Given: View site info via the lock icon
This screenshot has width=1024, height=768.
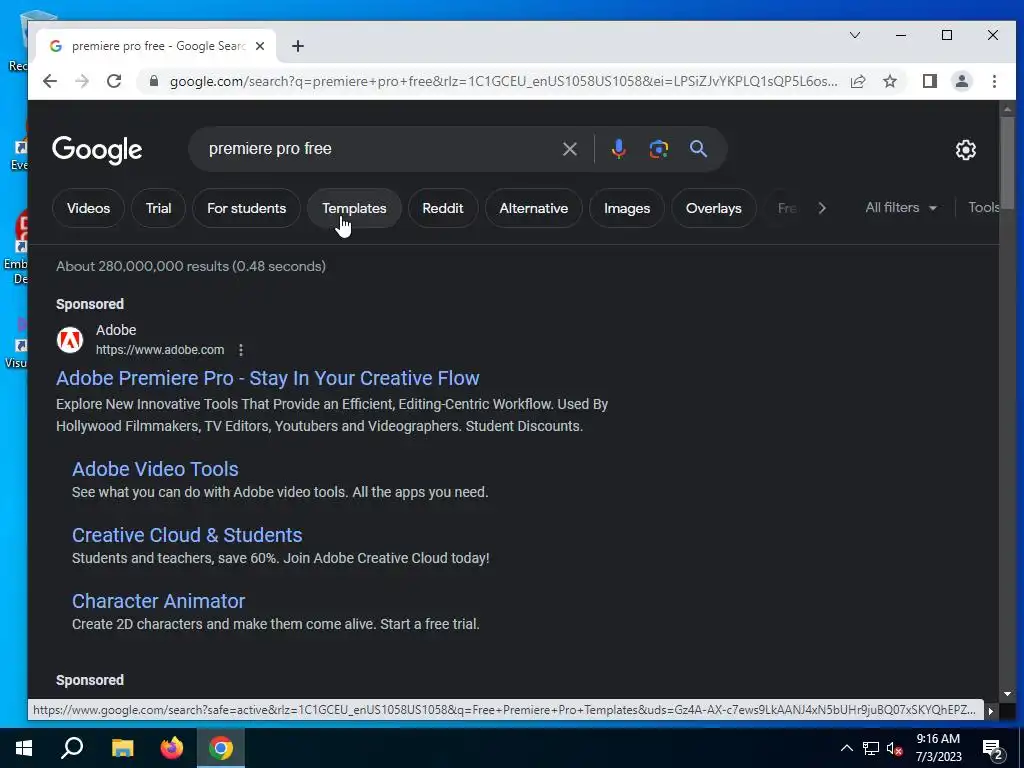Looking at the screenshot, I should tap(153, 81).
